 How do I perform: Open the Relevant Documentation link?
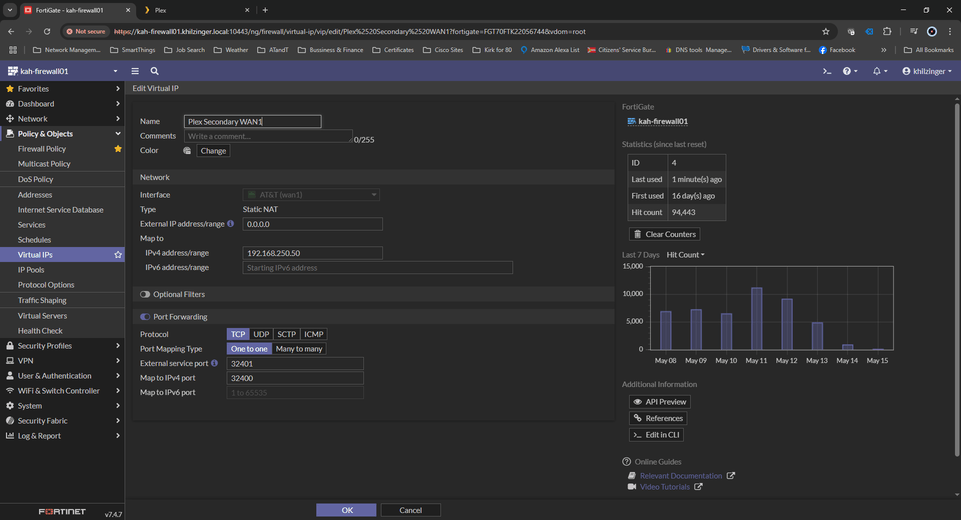pyautogui.click(x=680, y=476)
